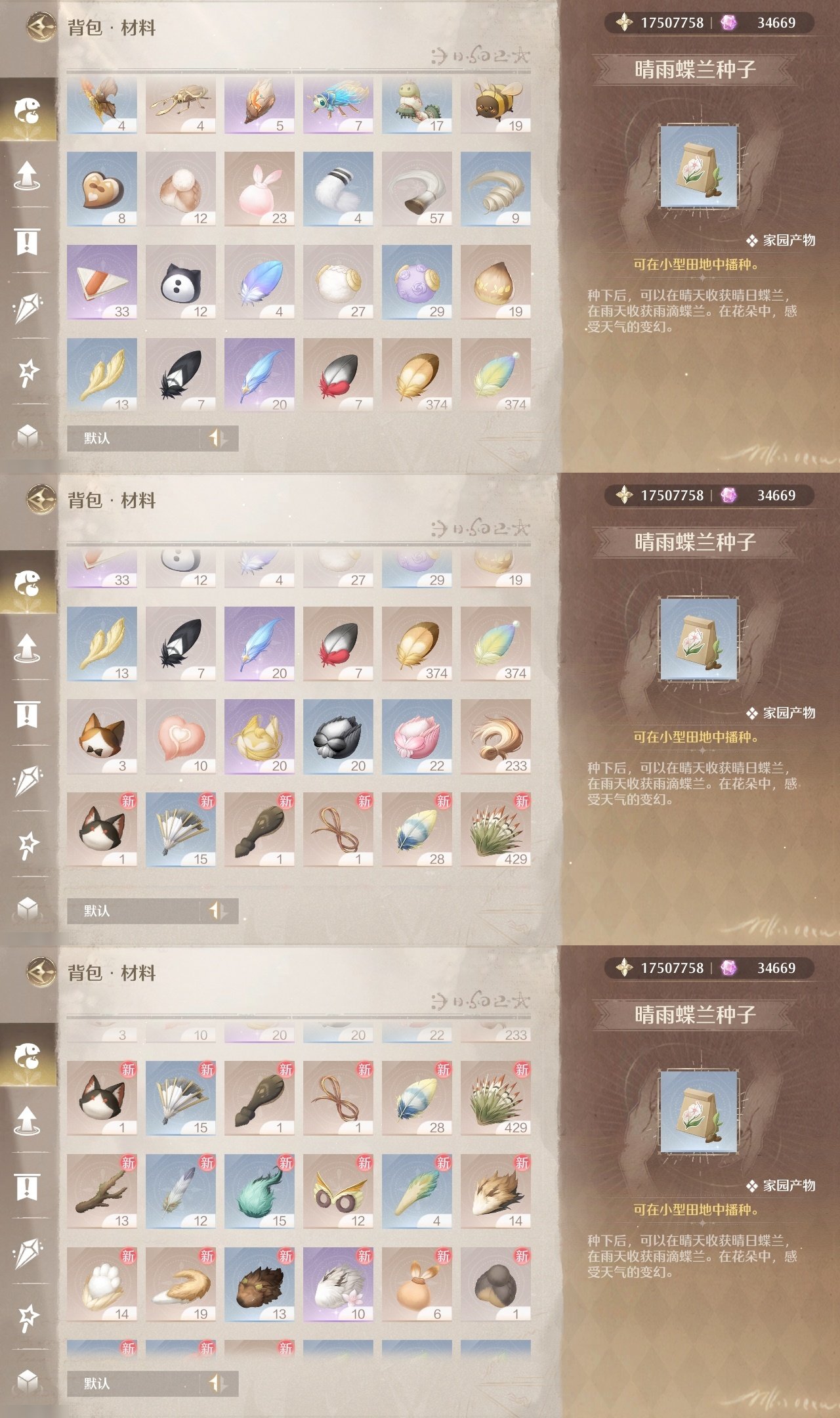Screen dimensions: 840x1418
Task: Expand the 默认 sort dropdown in the second view
Action: (x=133, y=911)
